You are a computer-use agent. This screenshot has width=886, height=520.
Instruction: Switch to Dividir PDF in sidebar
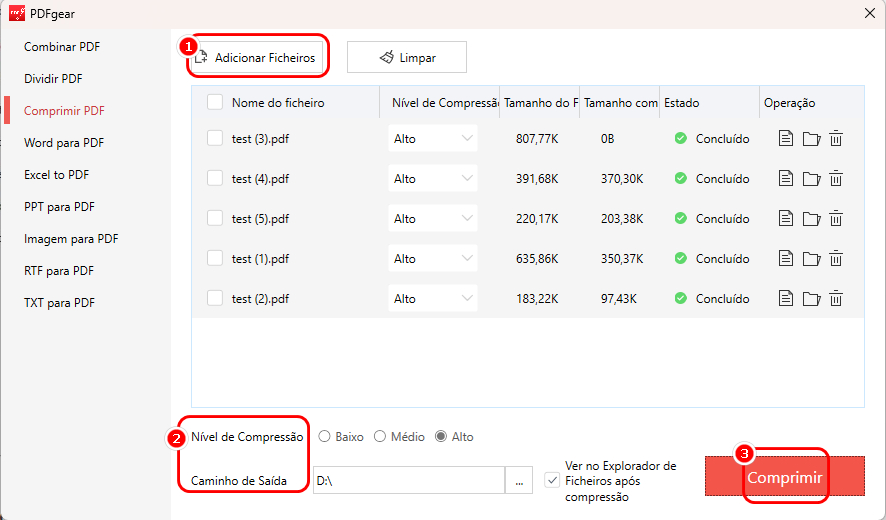pos(53,79)
